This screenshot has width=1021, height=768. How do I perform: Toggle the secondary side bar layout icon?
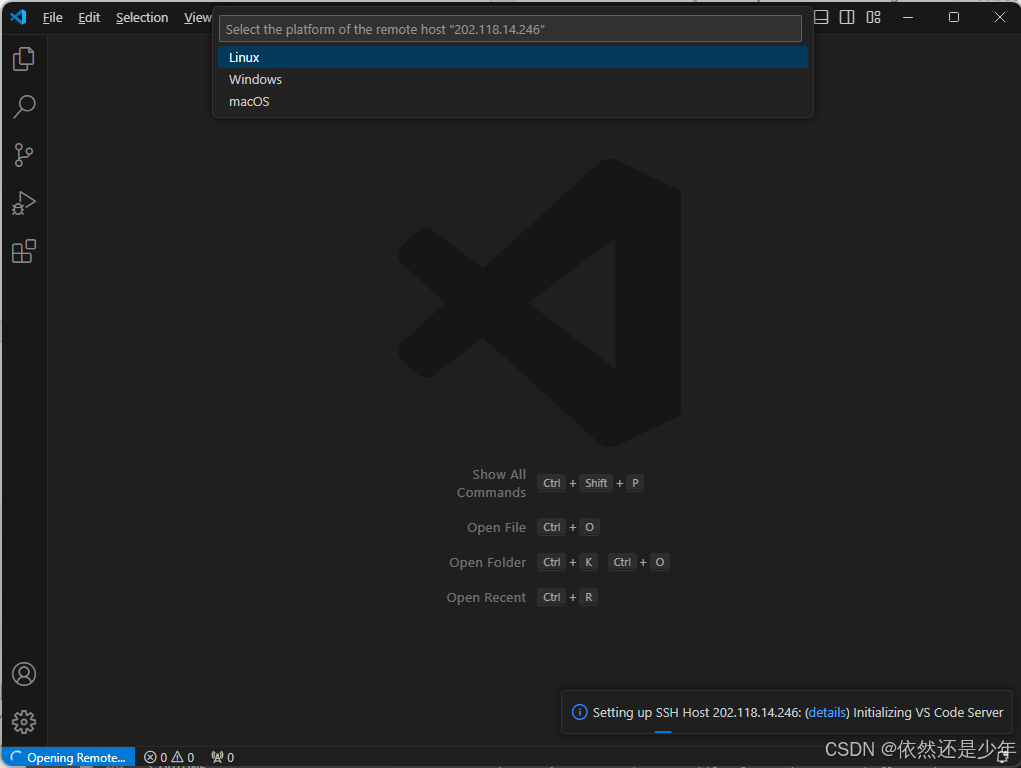point(846,18)
